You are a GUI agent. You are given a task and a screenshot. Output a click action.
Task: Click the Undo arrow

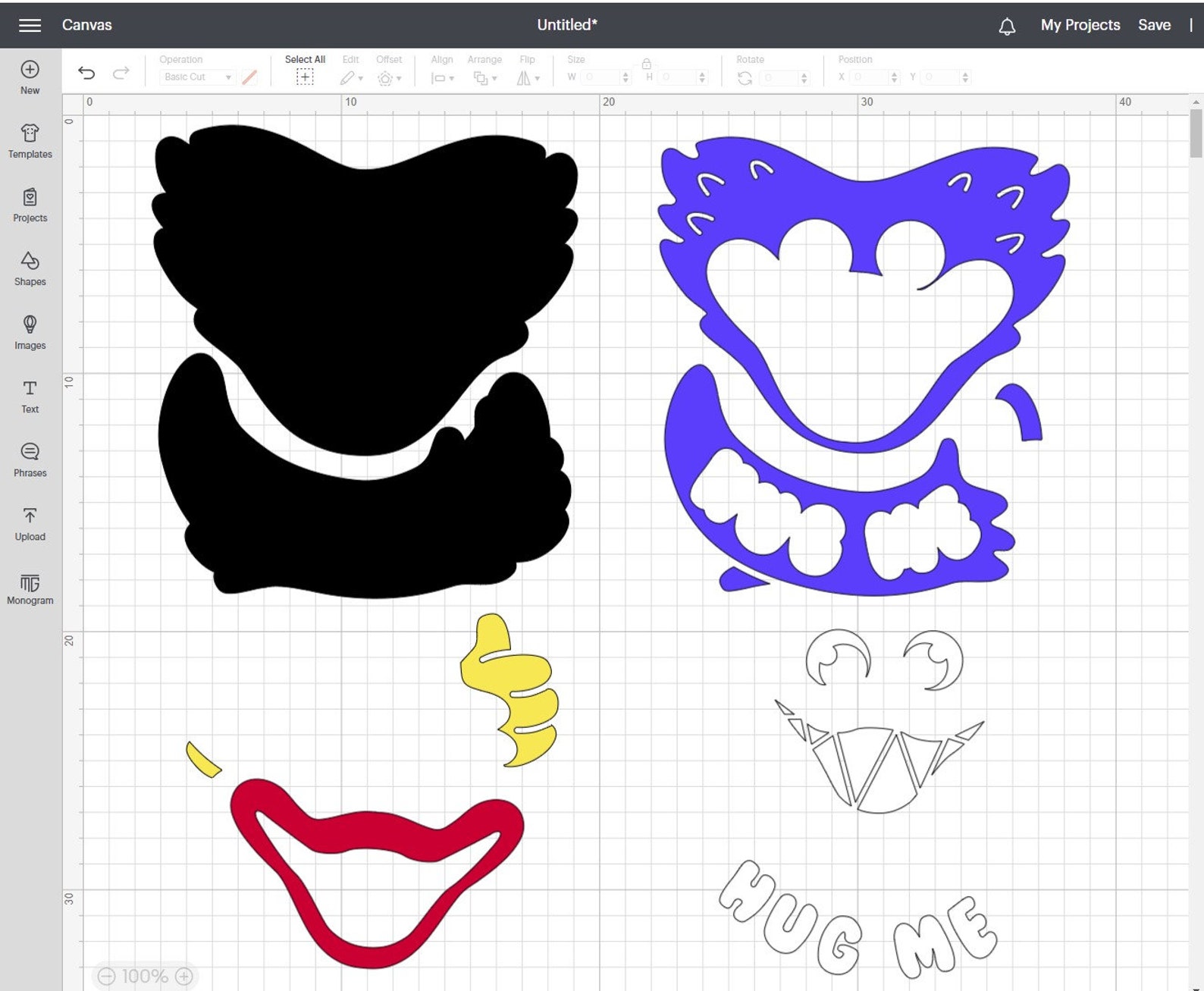pyautogui.click(x=86, y=73)
